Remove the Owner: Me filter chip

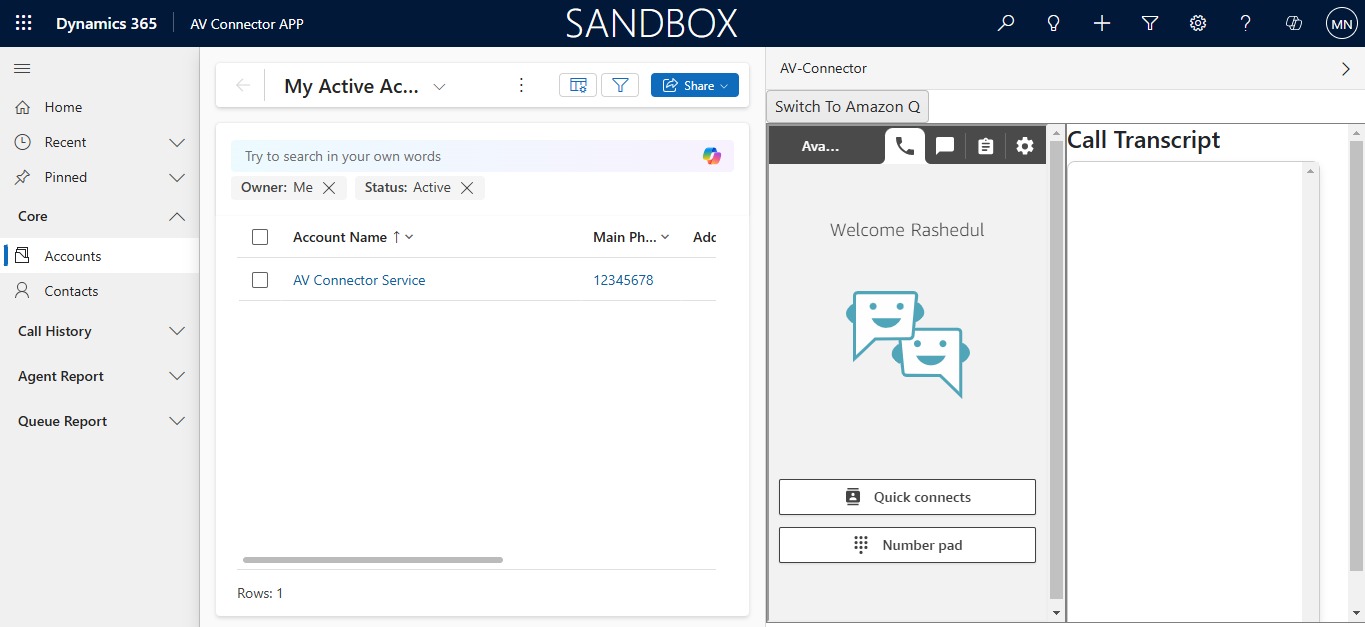click(329, 188)
